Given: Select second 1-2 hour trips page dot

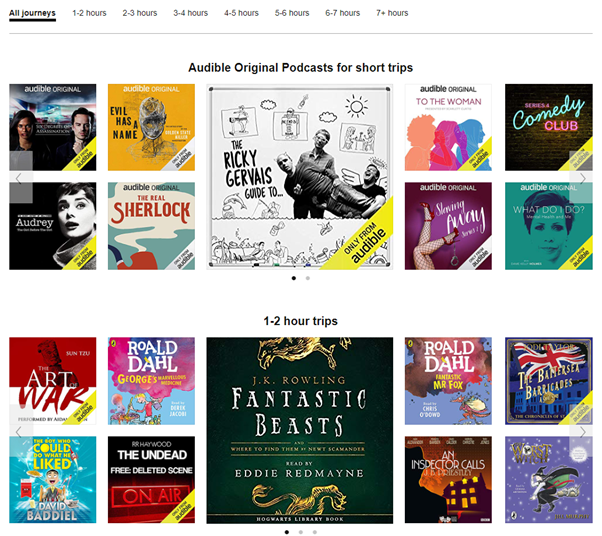Looking at the screenshot, I should point(301,532).
